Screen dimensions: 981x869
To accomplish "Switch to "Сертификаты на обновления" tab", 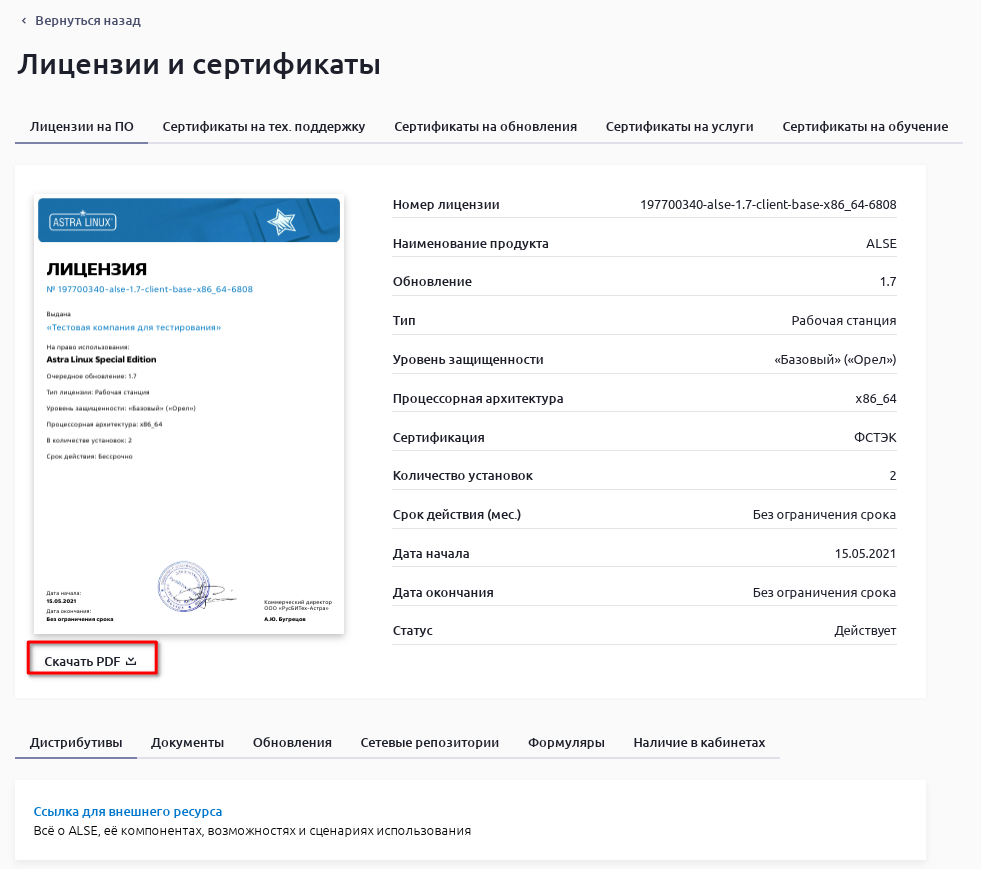I will (x=485, y=126).
